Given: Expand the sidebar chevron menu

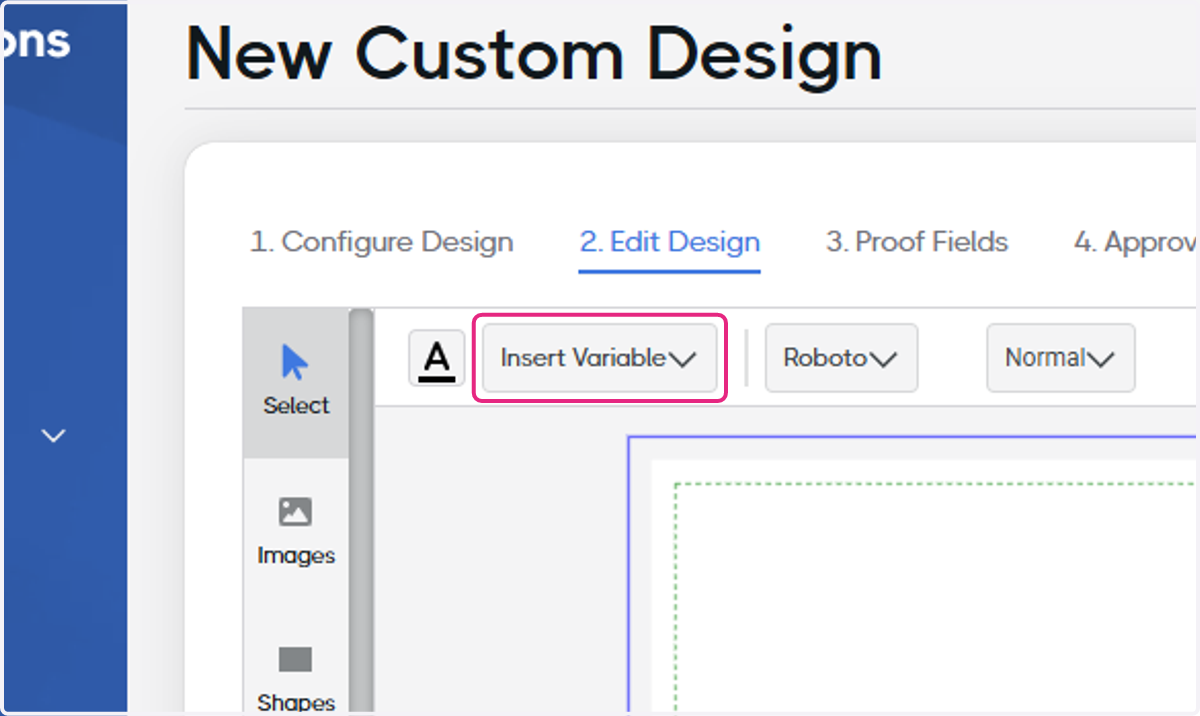Looking at the screenshot, I should click(x=54, y=436).
